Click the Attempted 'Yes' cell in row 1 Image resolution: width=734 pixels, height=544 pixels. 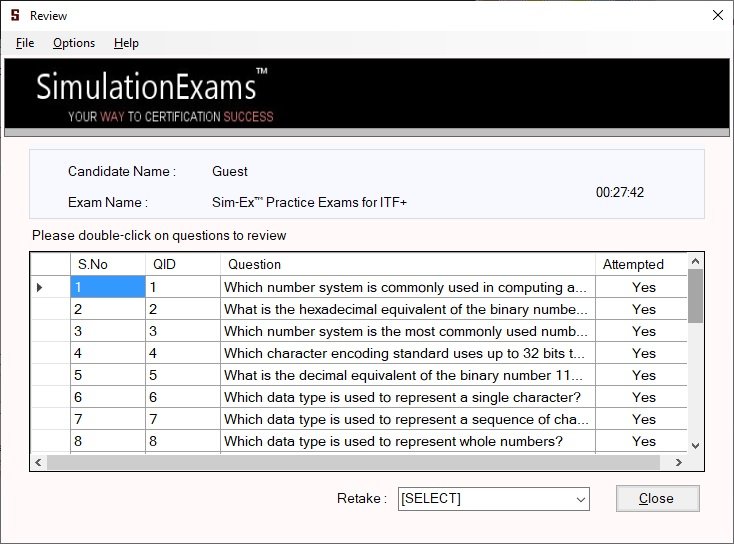pyautogui.click(x=641, y=287)
